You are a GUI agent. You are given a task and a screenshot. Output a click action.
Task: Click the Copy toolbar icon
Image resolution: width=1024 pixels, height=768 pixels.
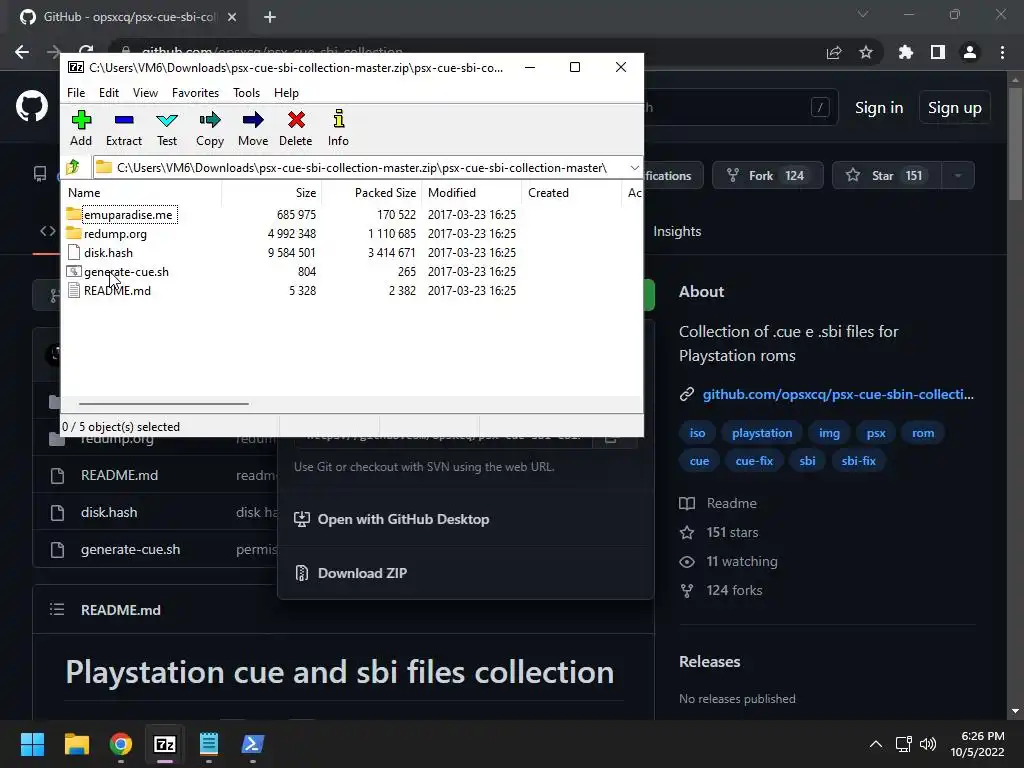(210, 128)
